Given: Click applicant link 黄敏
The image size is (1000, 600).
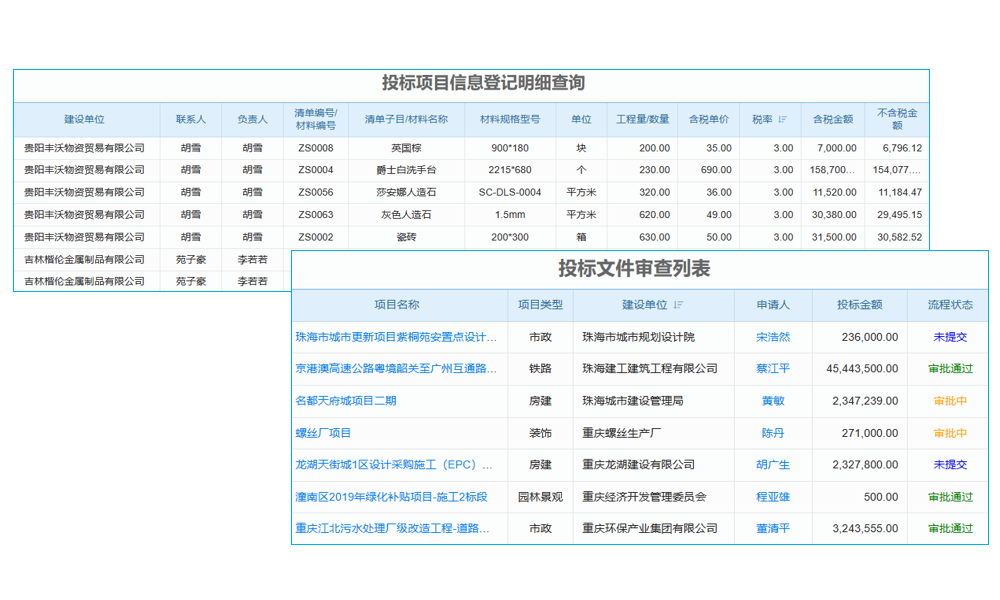Looking at the screenshot, I should click(771, 402).
